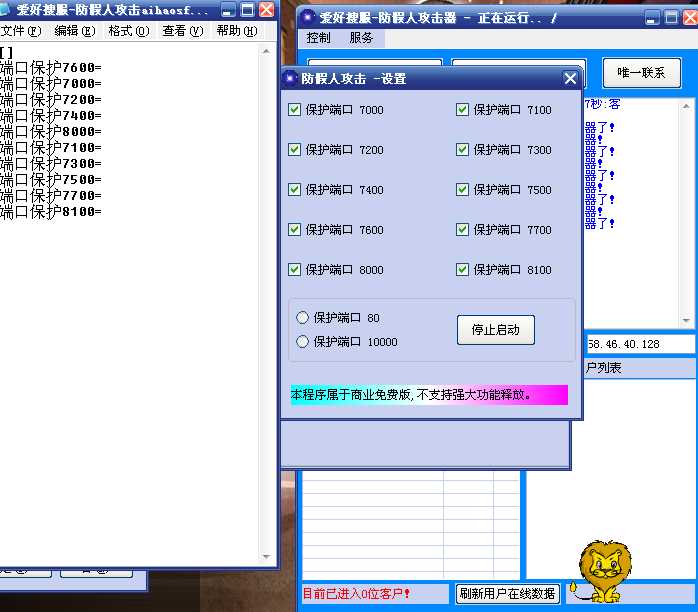
Task: Click the main attack tool window title icon
Action: (307, 16)
